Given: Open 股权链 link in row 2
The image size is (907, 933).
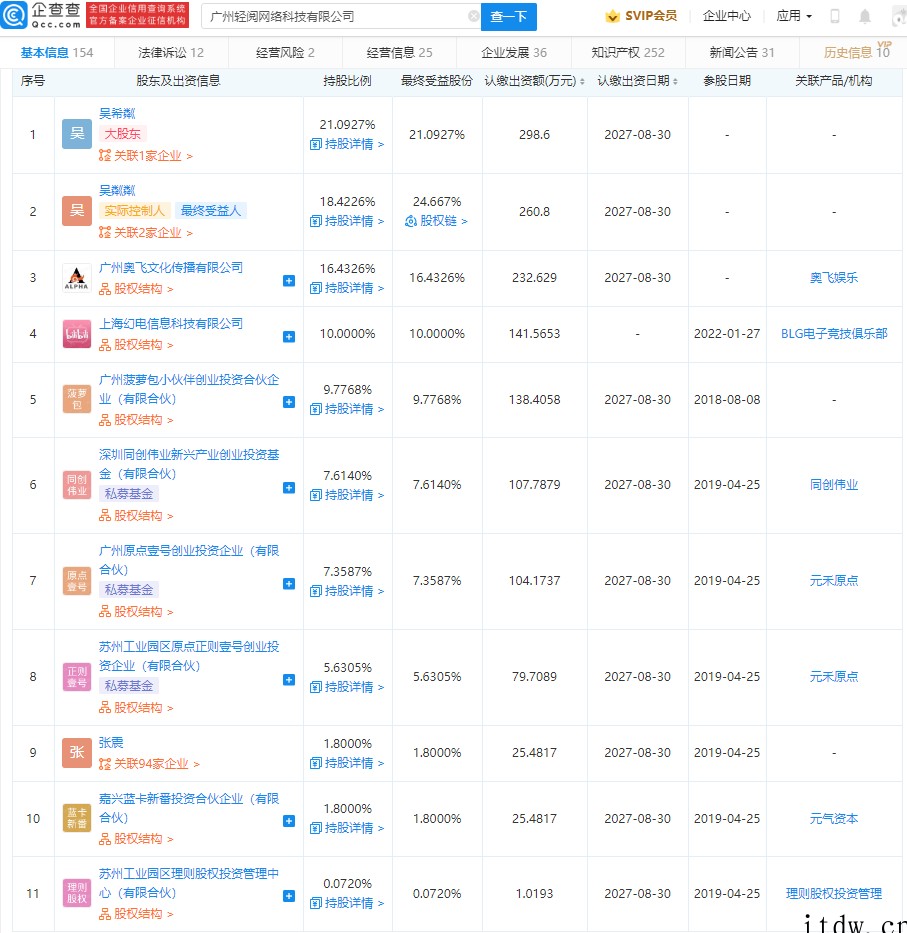Looking at the screenshot, I should coord(436,221).
